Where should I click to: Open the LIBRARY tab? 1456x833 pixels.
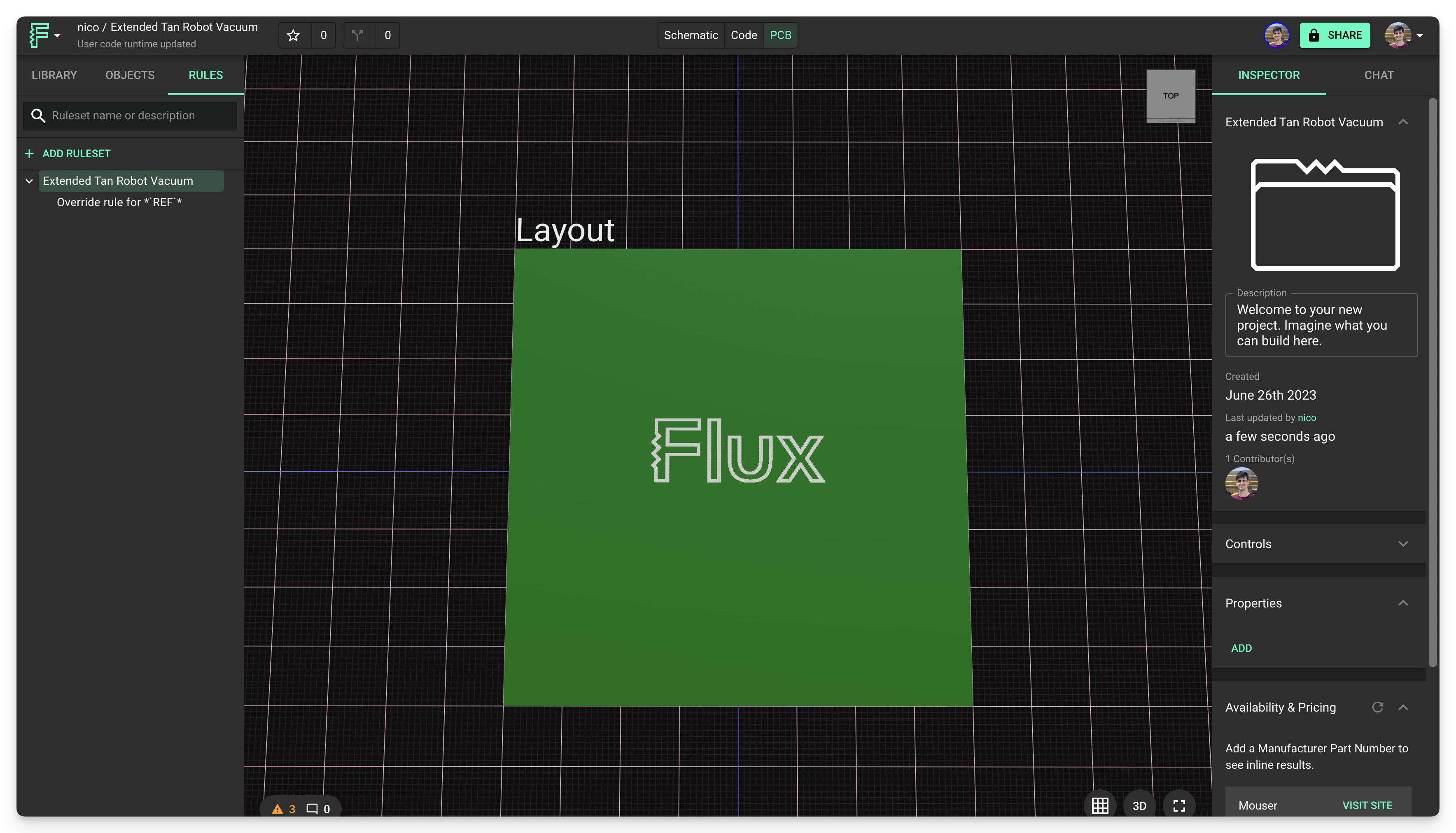pos(54,75)
